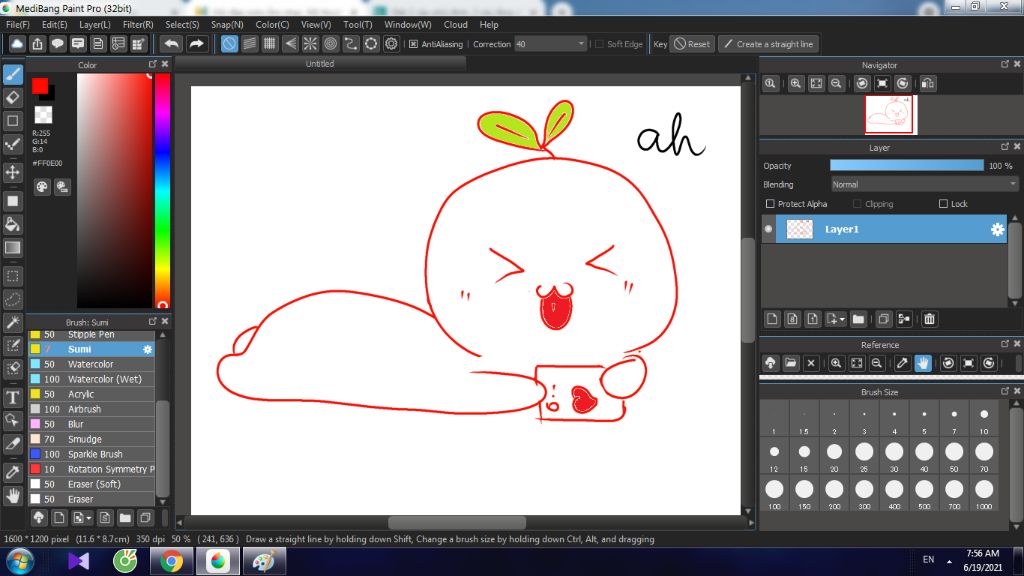Select the Bucket fill tool
1024x576 pixels.
12,225
